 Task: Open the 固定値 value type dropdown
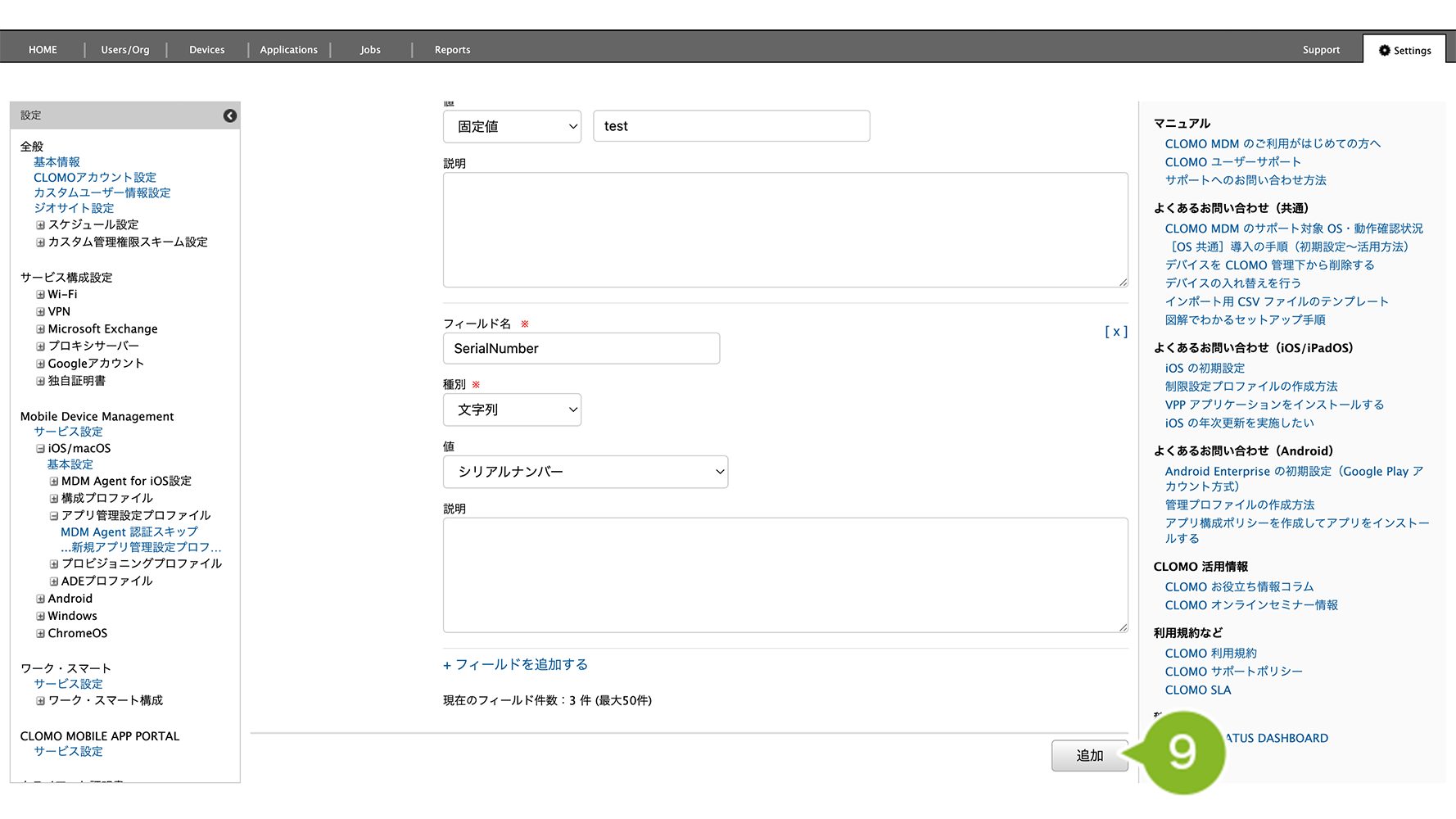[x=512, y=127]
